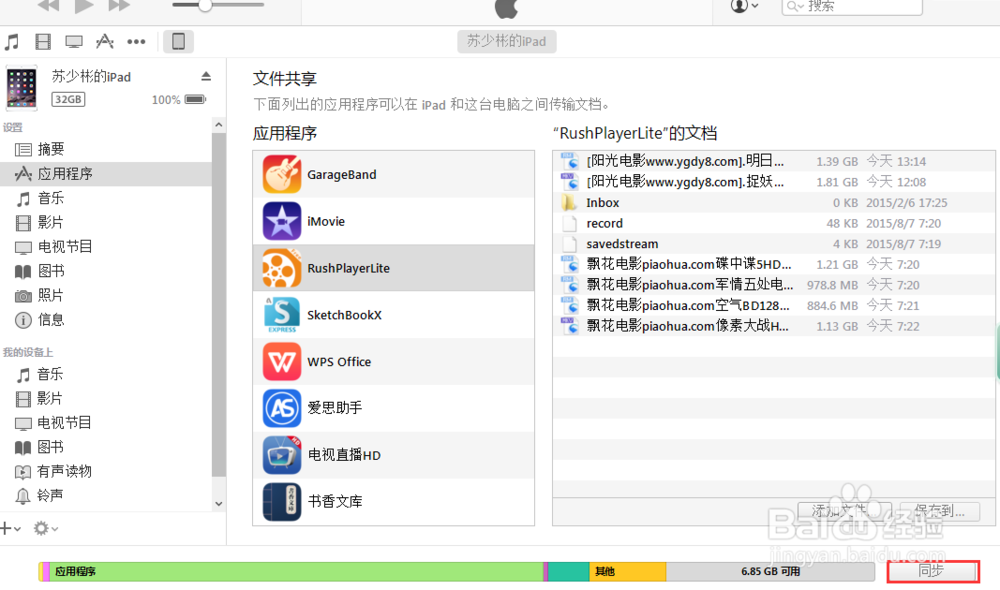The image size is (1000, 590).
Task: Select 应用程序 under settings sidebar
Action: [105, 174]
